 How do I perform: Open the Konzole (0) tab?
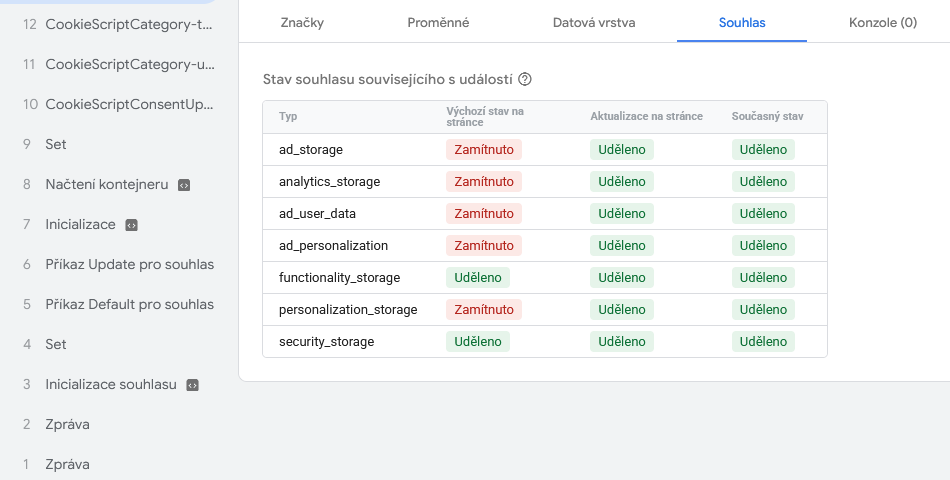pos(883,22)
